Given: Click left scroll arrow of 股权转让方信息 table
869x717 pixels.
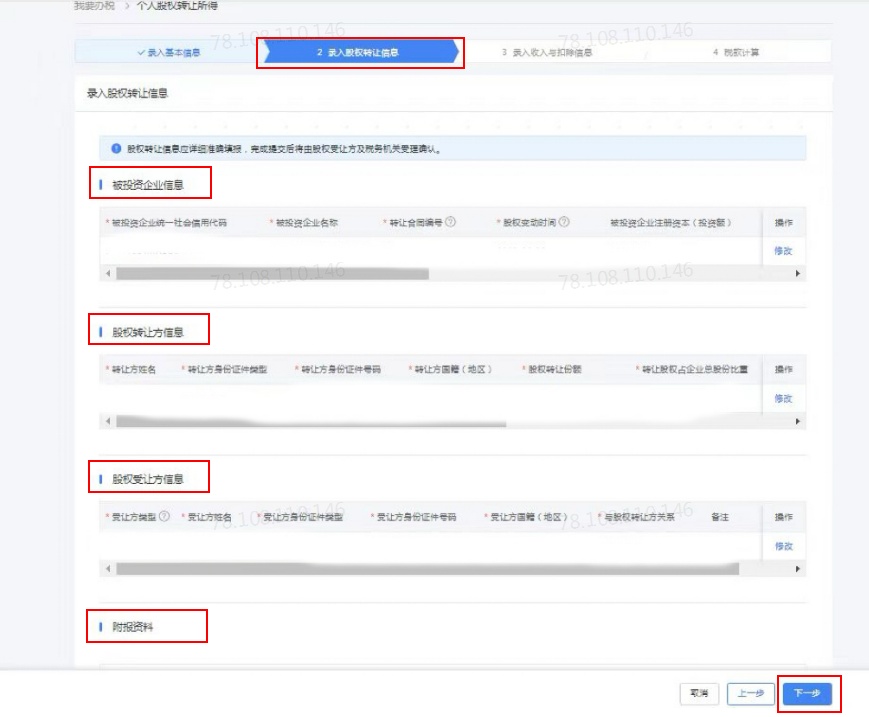Looking at the screenshot, I should click(x=108, y=421).
